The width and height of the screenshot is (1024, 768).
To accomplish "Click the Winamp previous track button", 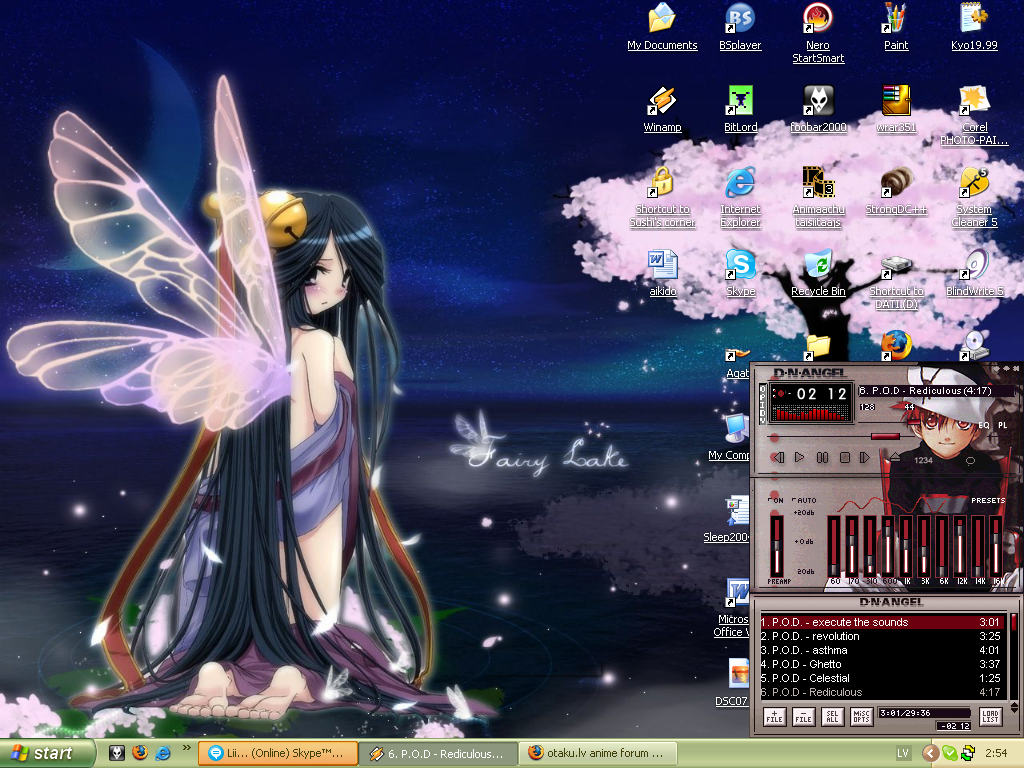I will click(777, 457).
